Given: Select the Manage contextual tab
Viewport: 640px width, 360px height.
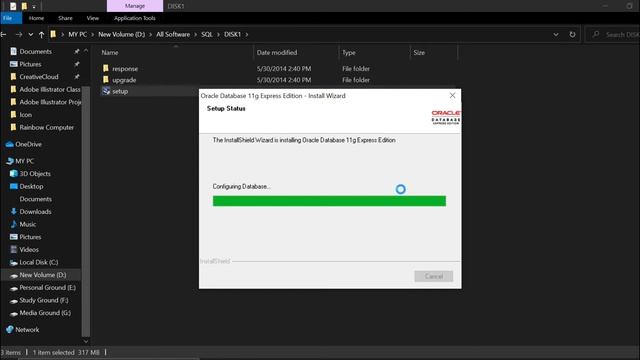Looking at the screenshot, I should (x=135, y=6).
